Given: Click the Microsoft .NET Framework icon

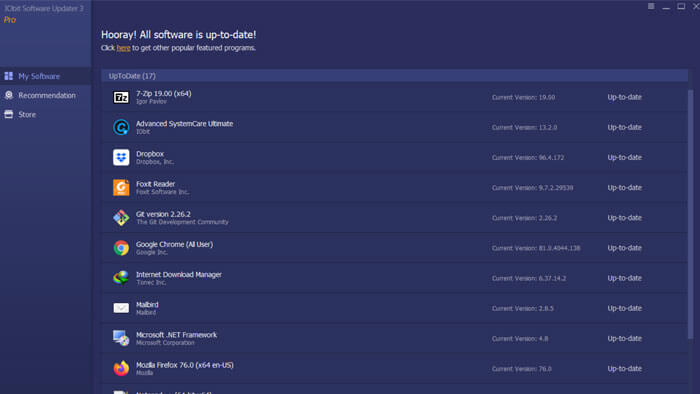Looking at the screenshot, I should point(121,338).
